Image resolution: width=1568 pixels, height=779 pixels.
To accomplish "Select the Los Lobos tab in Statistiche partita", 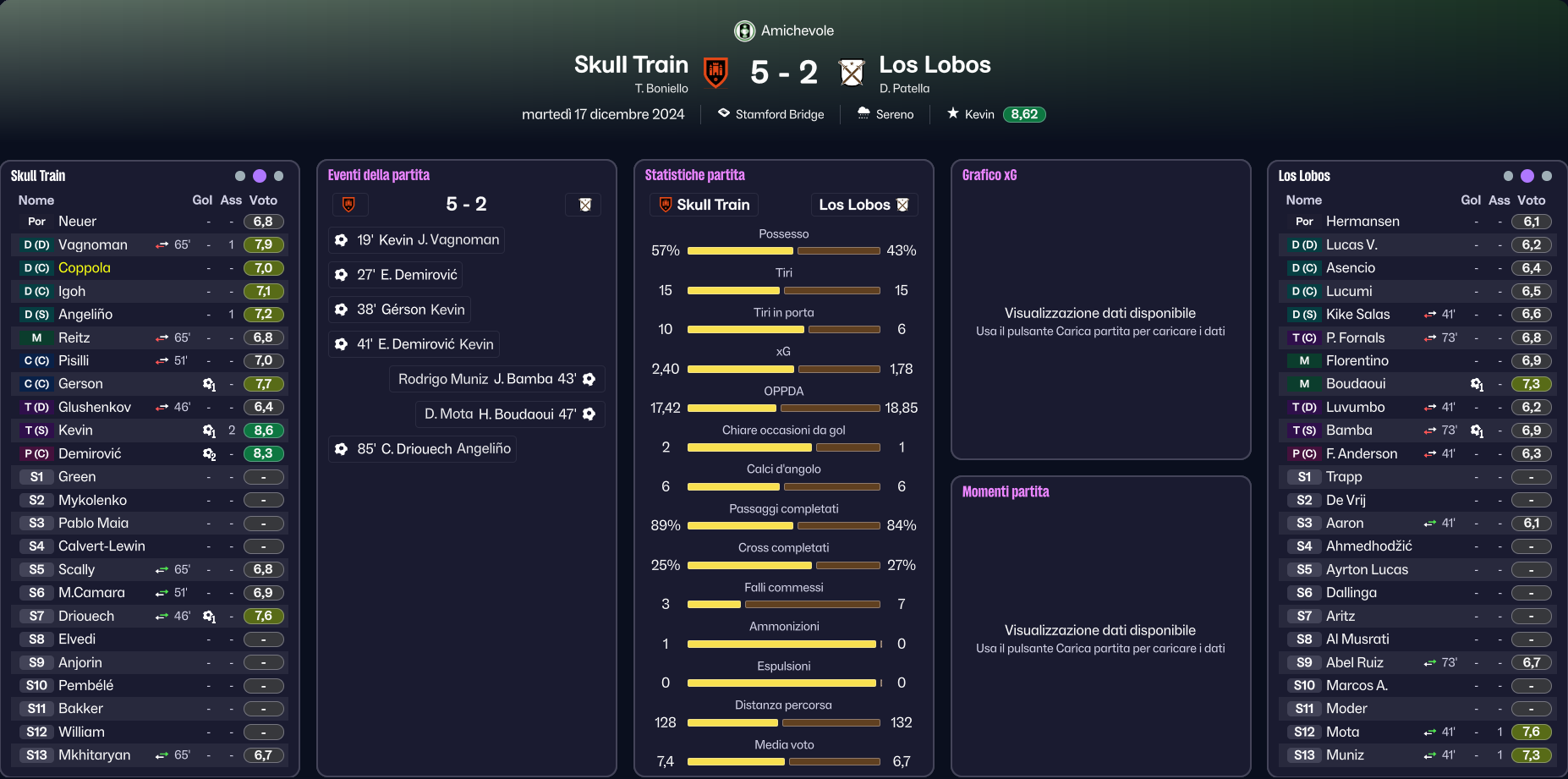I will point(863,205).
